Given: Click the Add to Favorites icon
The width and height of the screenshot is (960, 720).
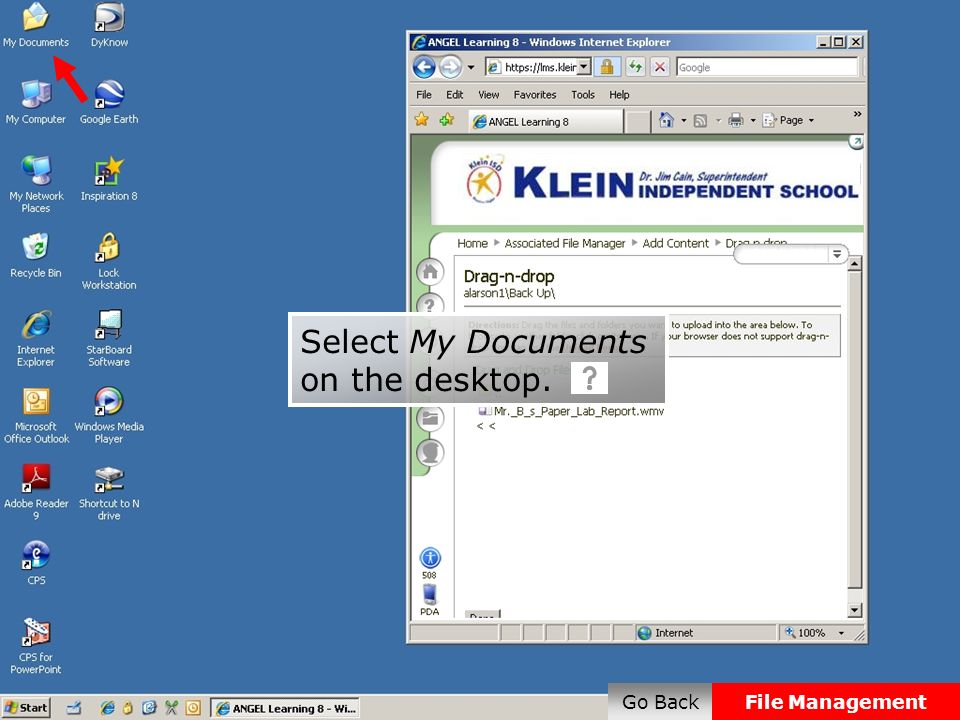Looking at the screenshot, I should coord(447,120).
